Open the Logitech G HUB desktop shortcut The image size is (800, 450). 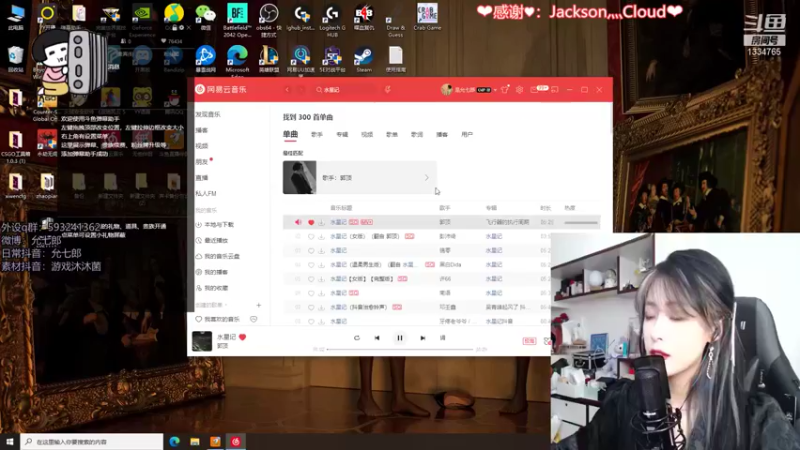[332, 20]
